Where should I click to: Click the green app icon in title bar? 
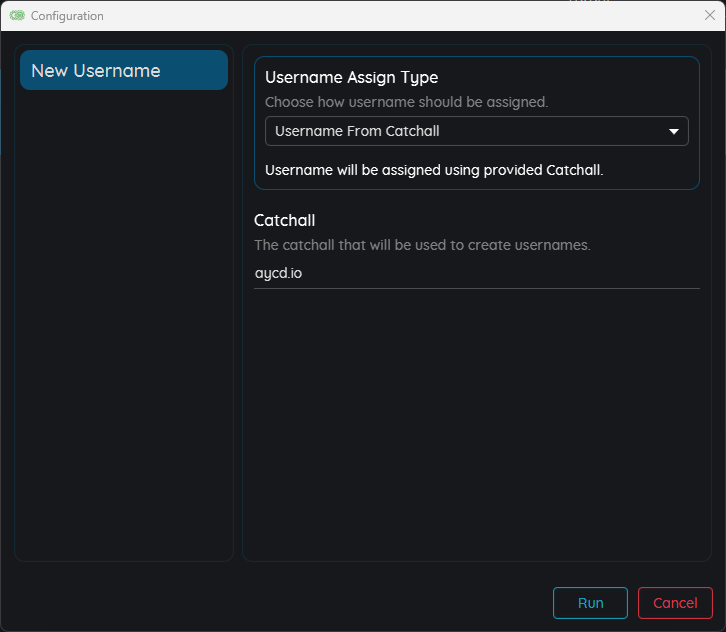point(17,16)
